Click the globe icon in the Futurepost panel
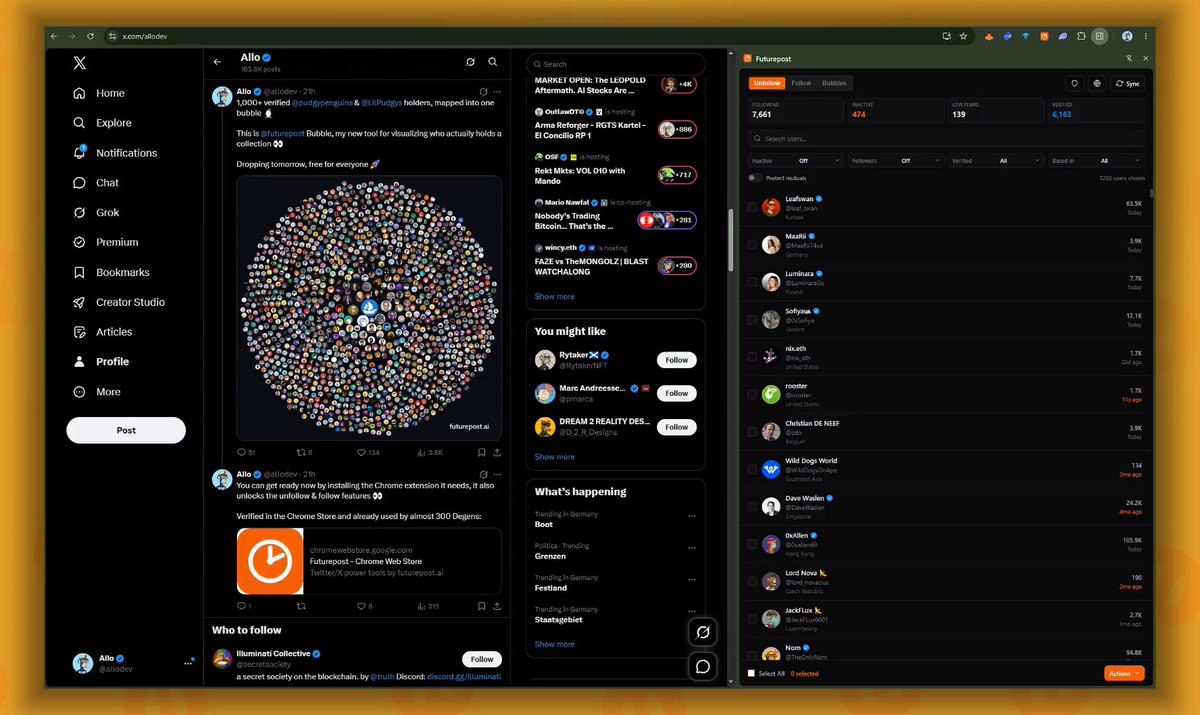1200x715 pixels. [1097, 83]
